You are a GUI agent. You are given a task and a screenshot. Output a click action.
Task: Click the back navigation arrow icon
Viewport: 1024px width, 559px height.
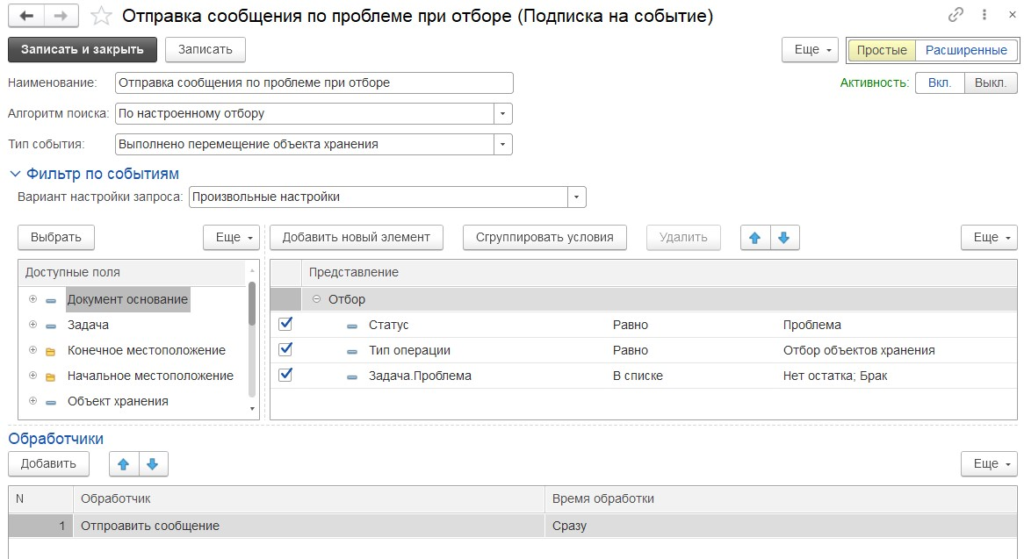point(26,16)
